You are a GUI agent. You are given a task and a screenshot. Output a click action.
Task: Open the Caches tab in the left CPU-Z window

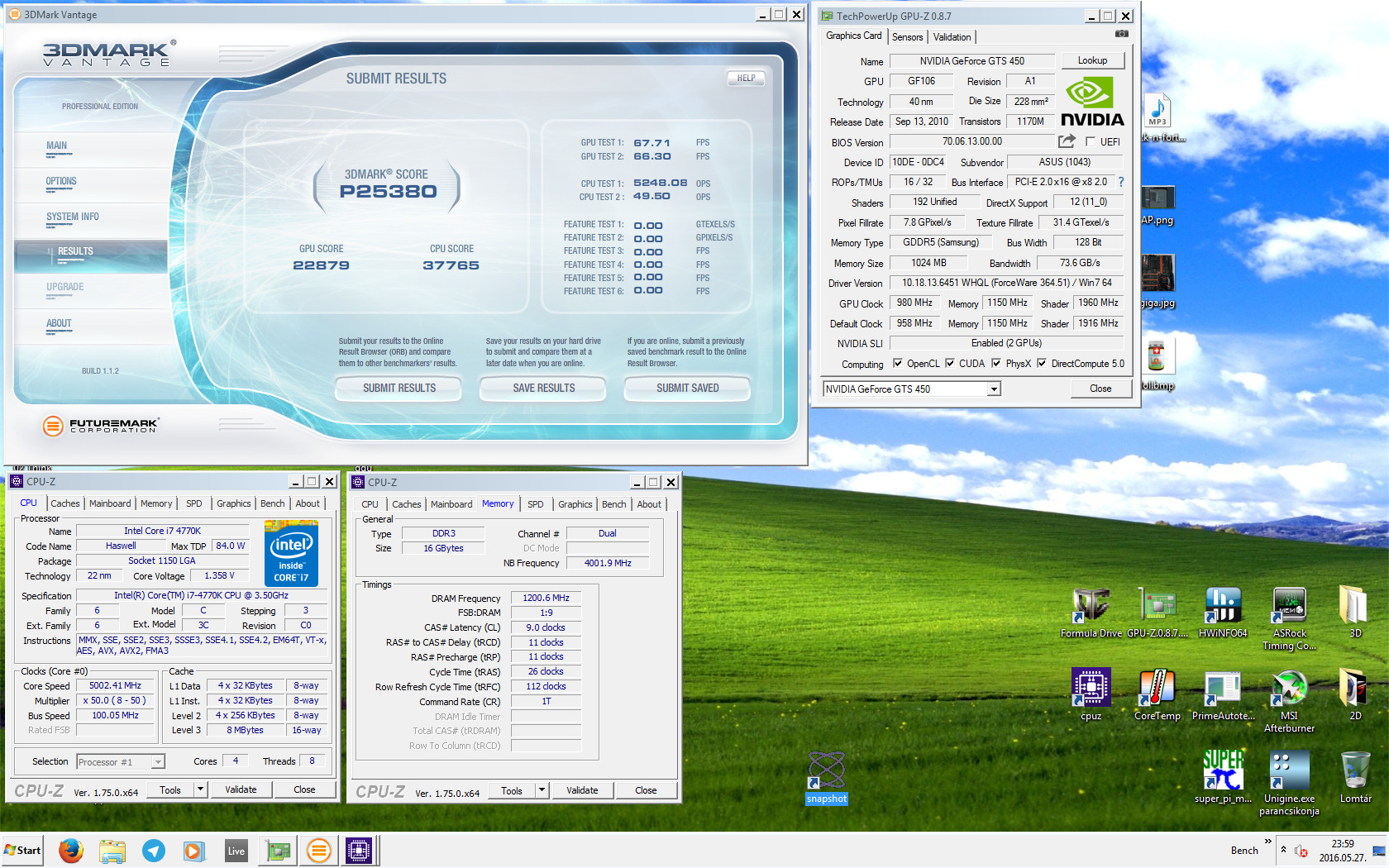pyautogui.click(x=65, y=503)
